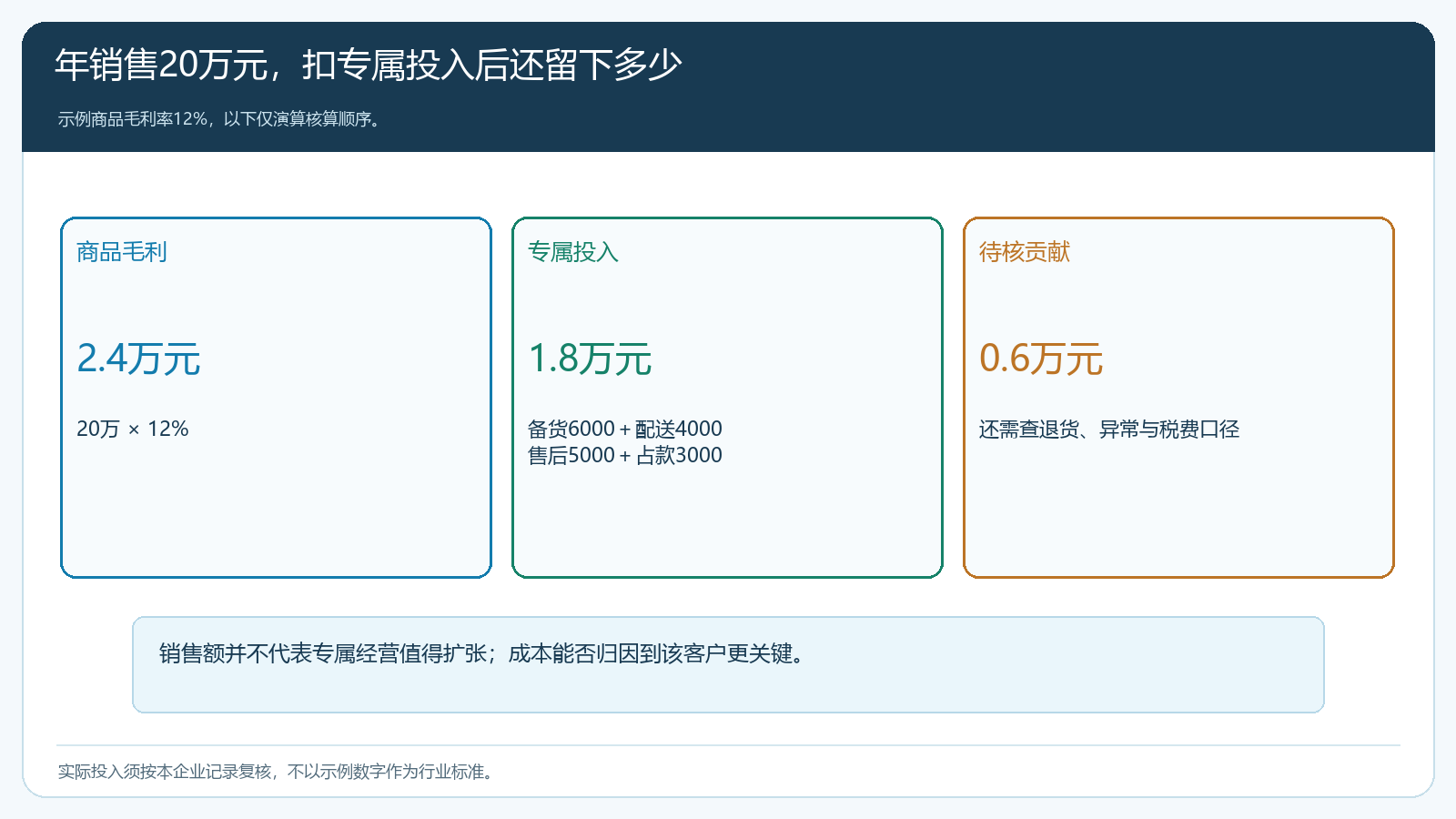Viewport: 1456px width, 819px height.
Task: Click the 商品毛利 card heading
Action: [x=122, y=252]
